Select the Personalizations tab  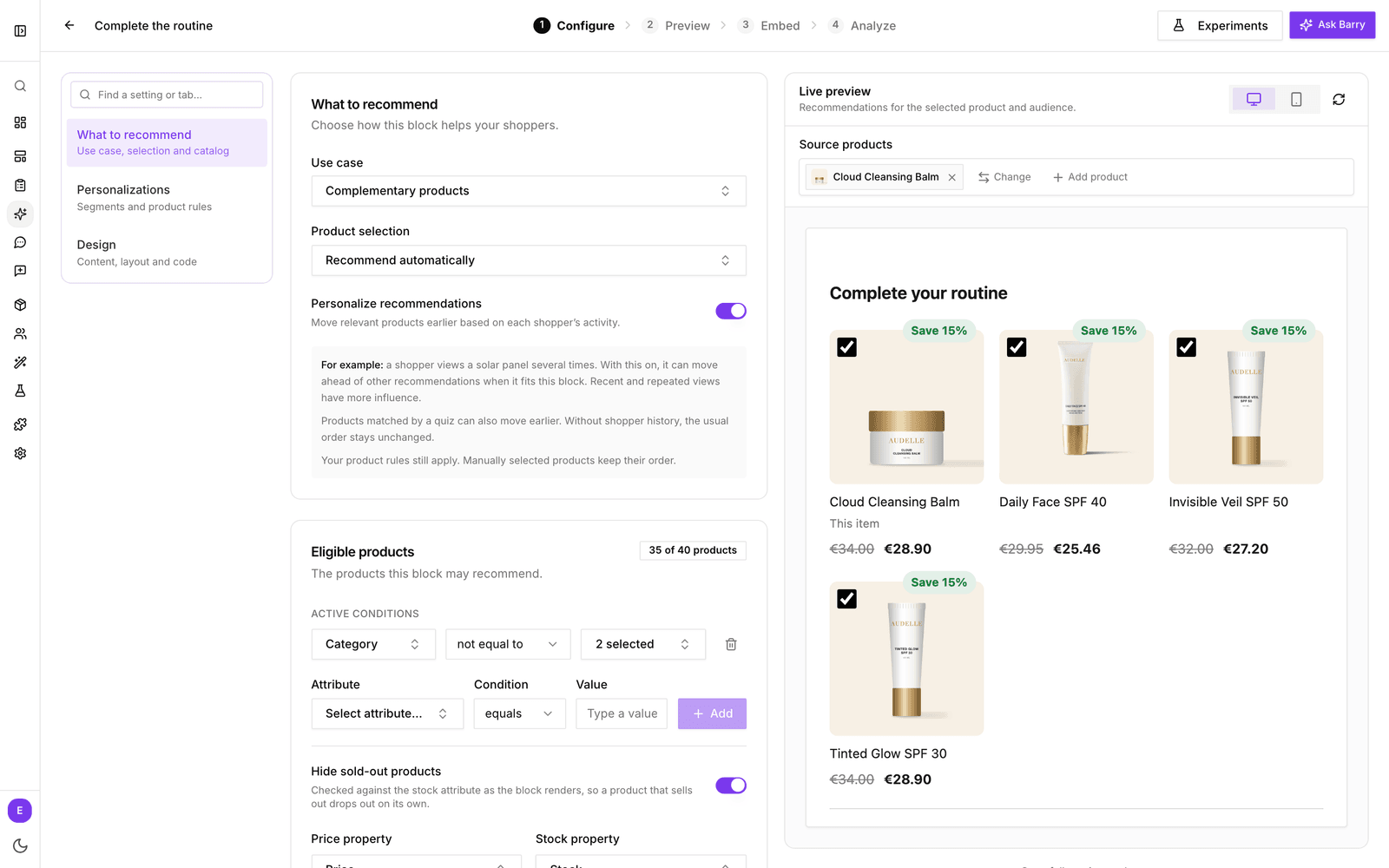[167, 198]
